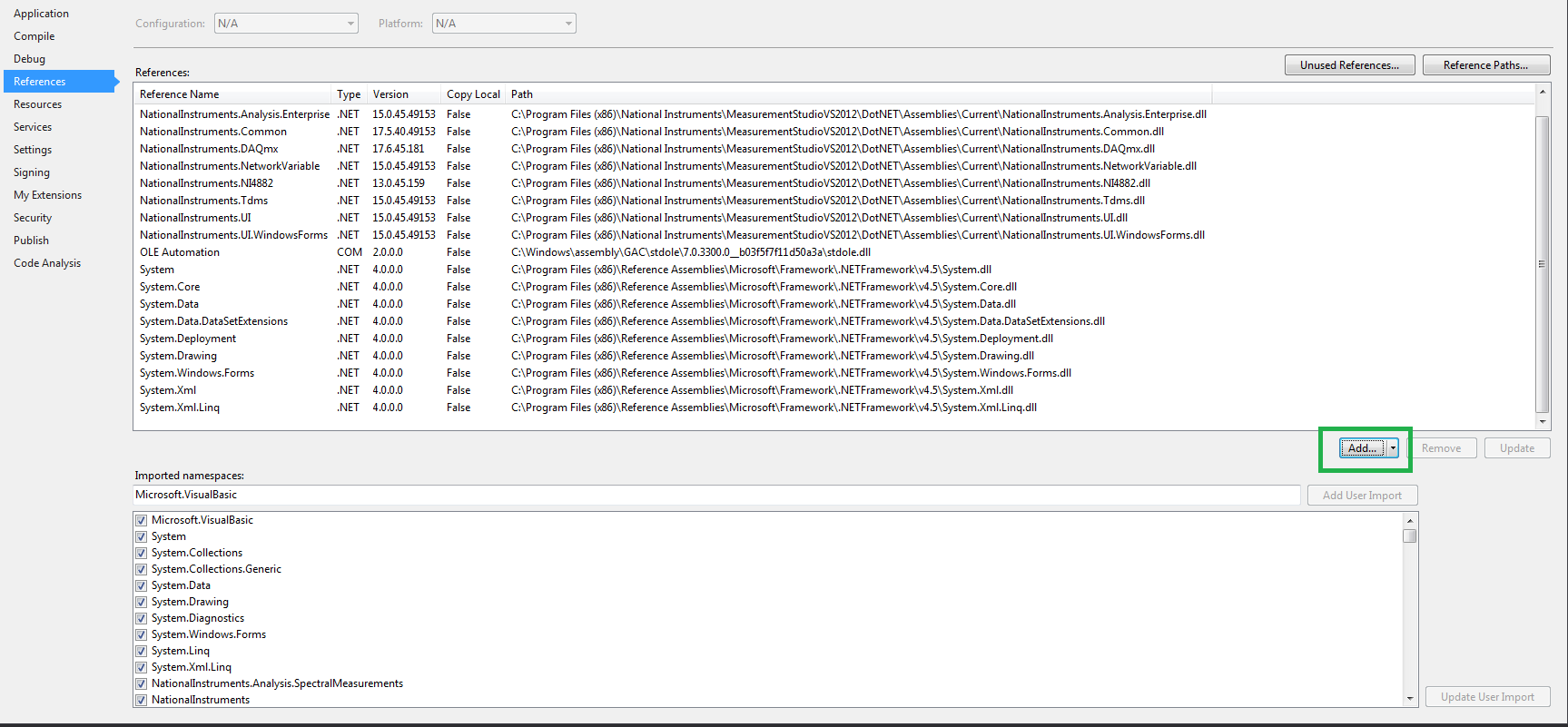Click the Update reference button
1568x727 pixels.
click(1517, 448)
